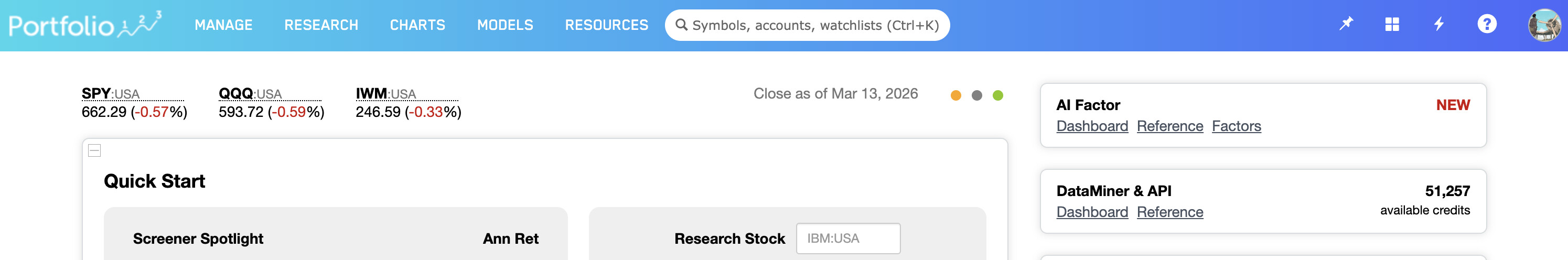Click the Research Stock ticker field
This screenshot has height=260, width=1568.
(x=848, y=239)
